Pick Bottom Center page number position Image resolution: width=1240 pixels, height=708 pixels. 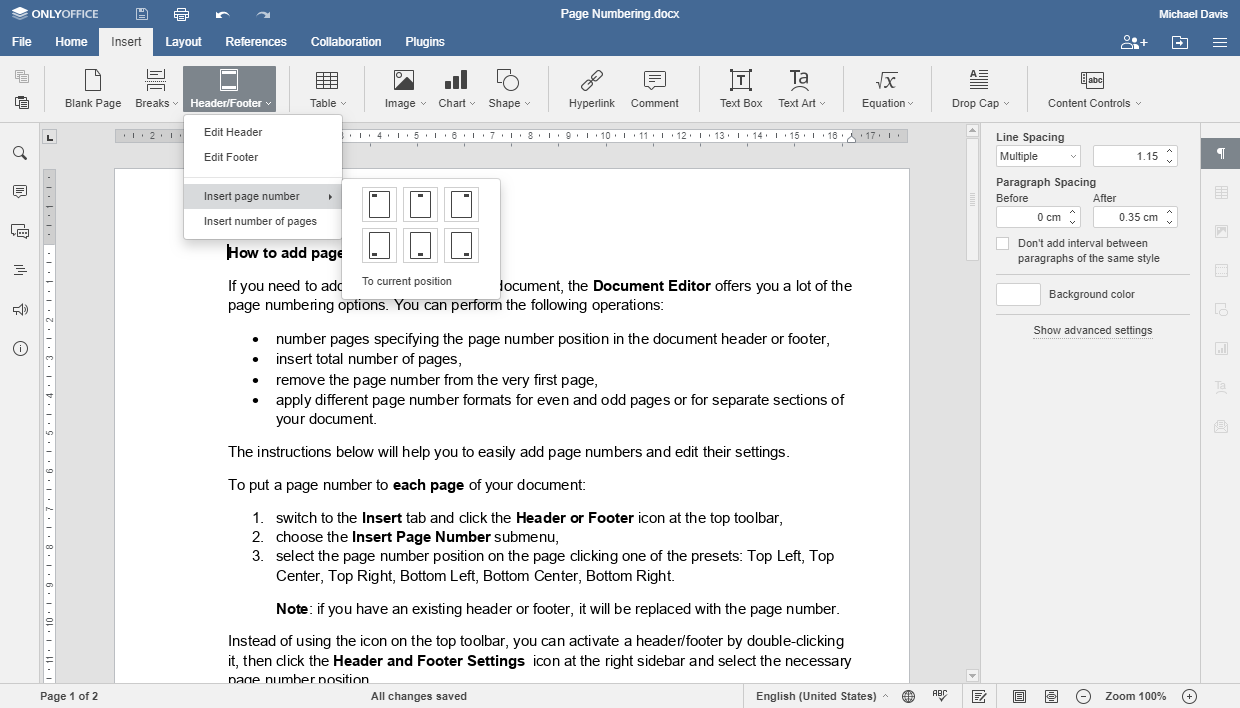tap(421, 245)
